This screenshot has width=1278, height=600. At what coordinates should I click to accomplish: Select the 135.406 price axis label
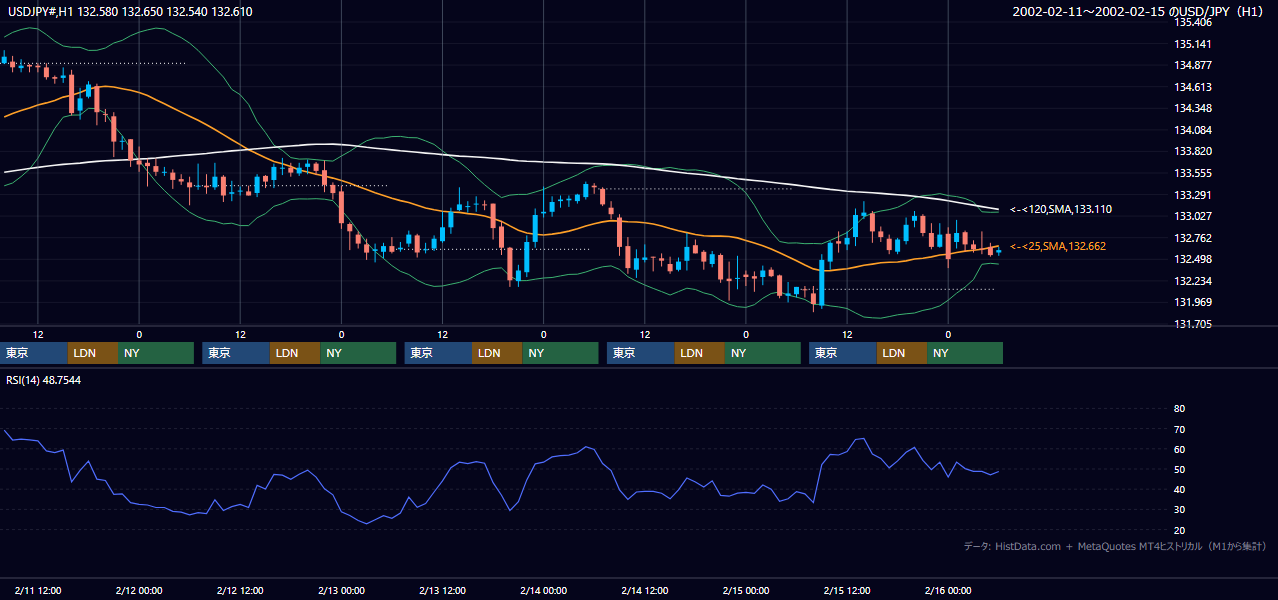click(1193, 22)
